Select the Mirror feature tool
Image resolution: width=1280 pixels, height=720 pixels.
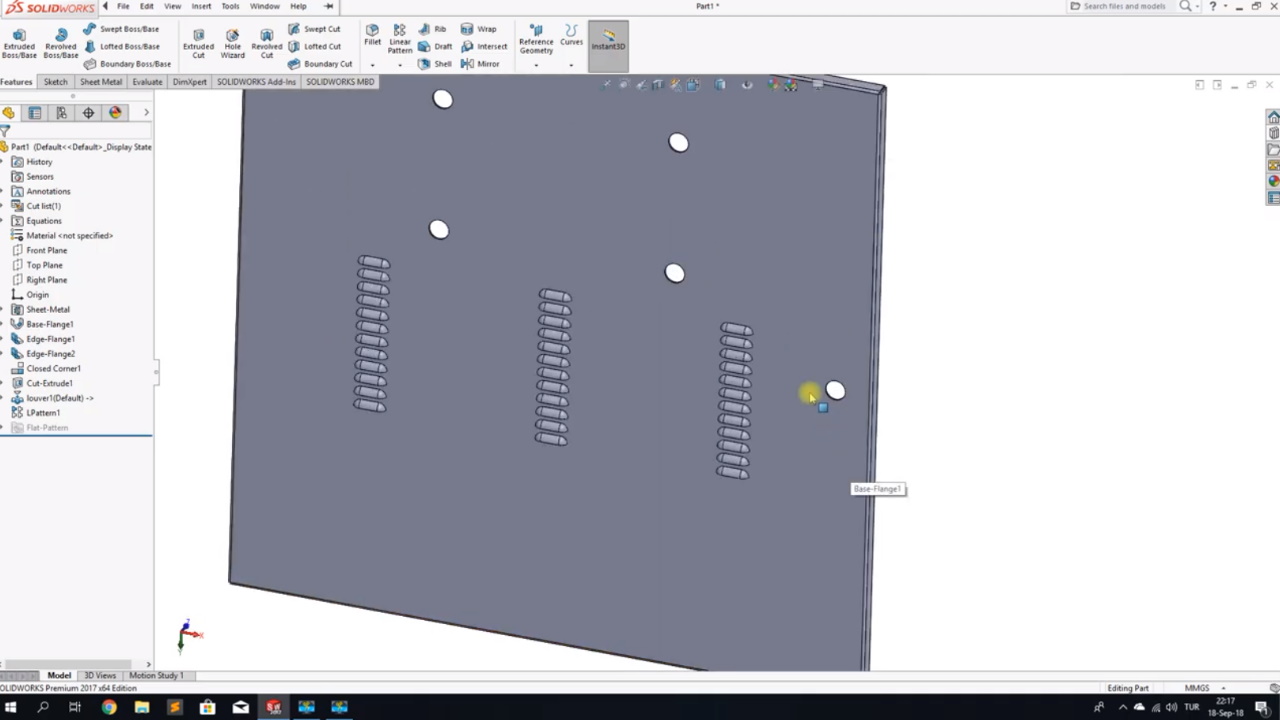tap(488, 63)
